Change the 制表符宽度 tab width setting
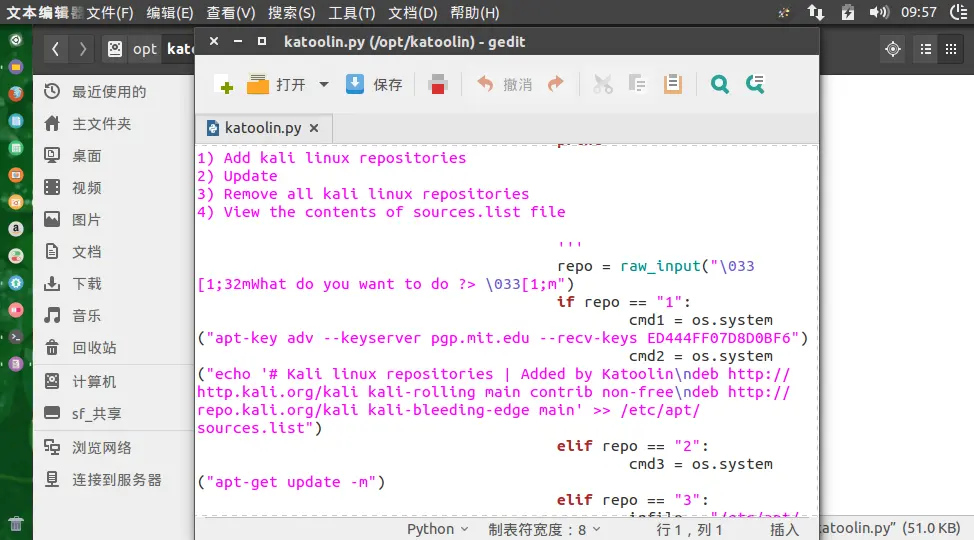This screenshot has width=974, height=540. 544,529
